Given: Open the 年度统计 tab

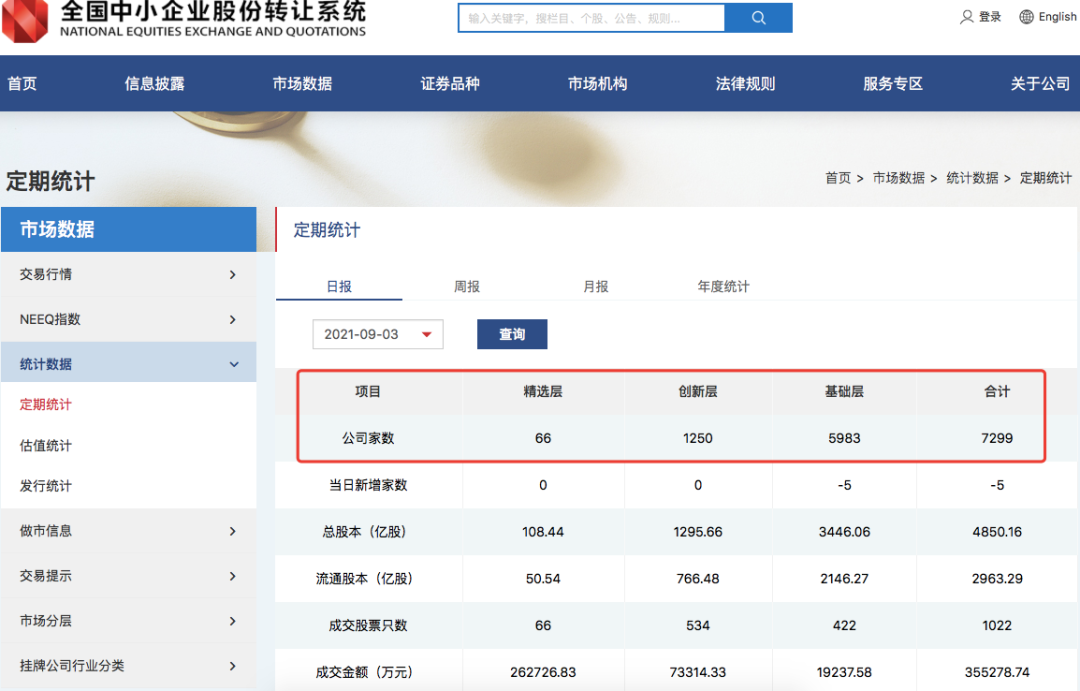Looking at the screenshot, I should [723, 287].
